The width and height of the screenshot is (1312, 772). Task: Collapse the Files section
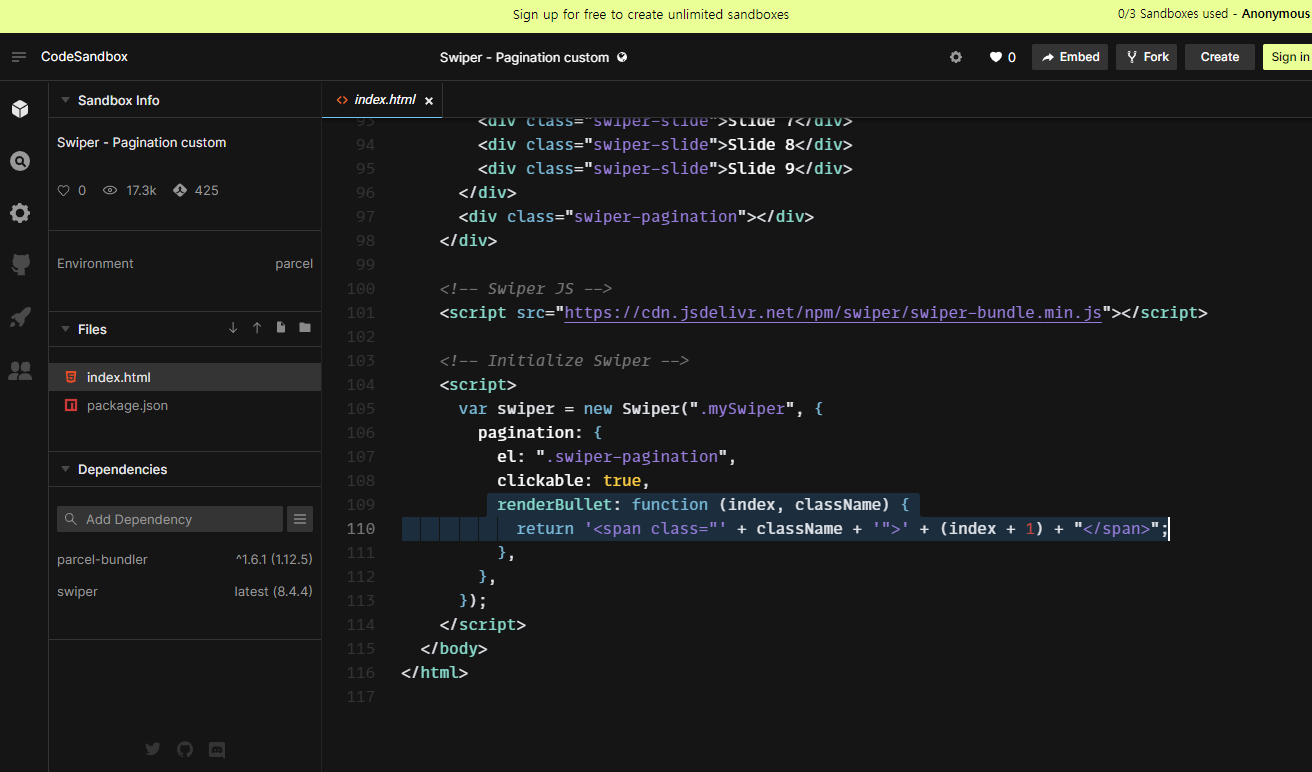pyautogui.click(x=66, y=329)
